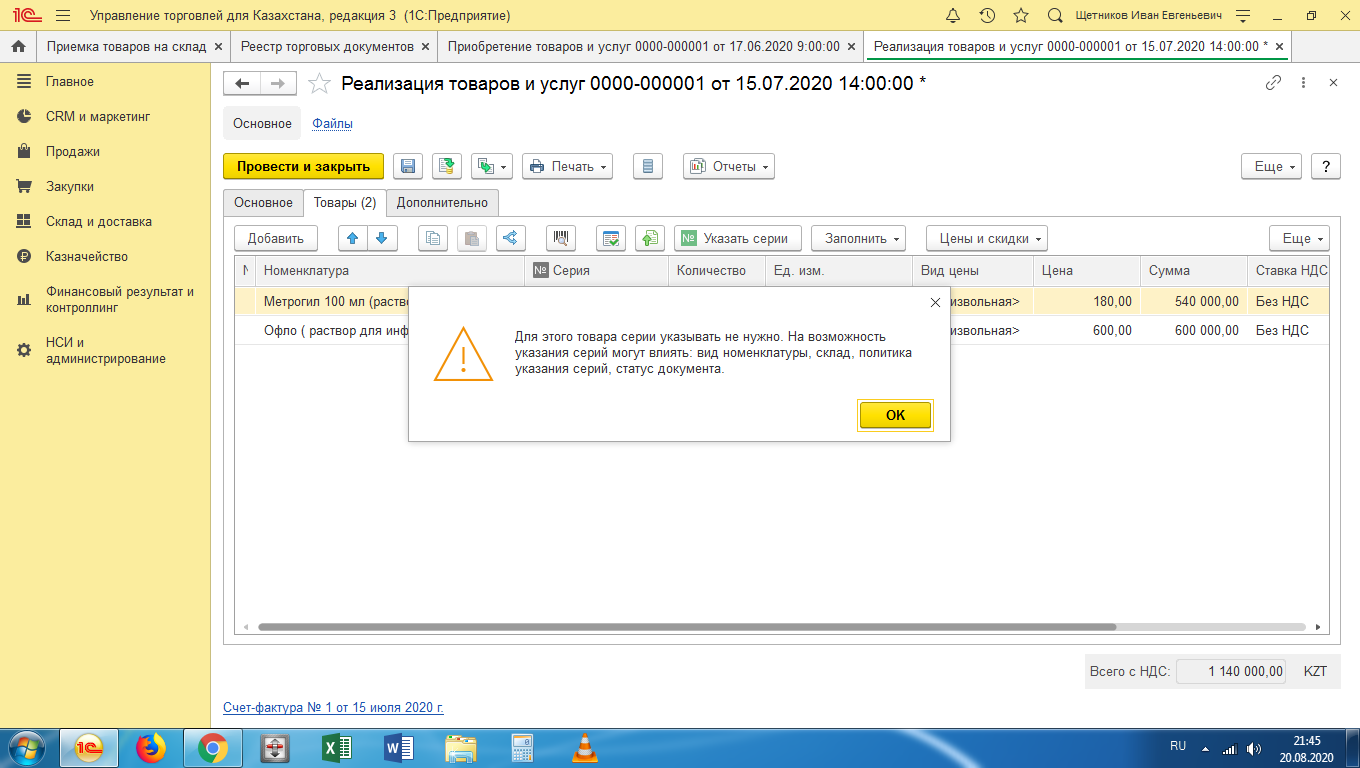
Task: Close the warning dialog with X
Action: (935, 302)
